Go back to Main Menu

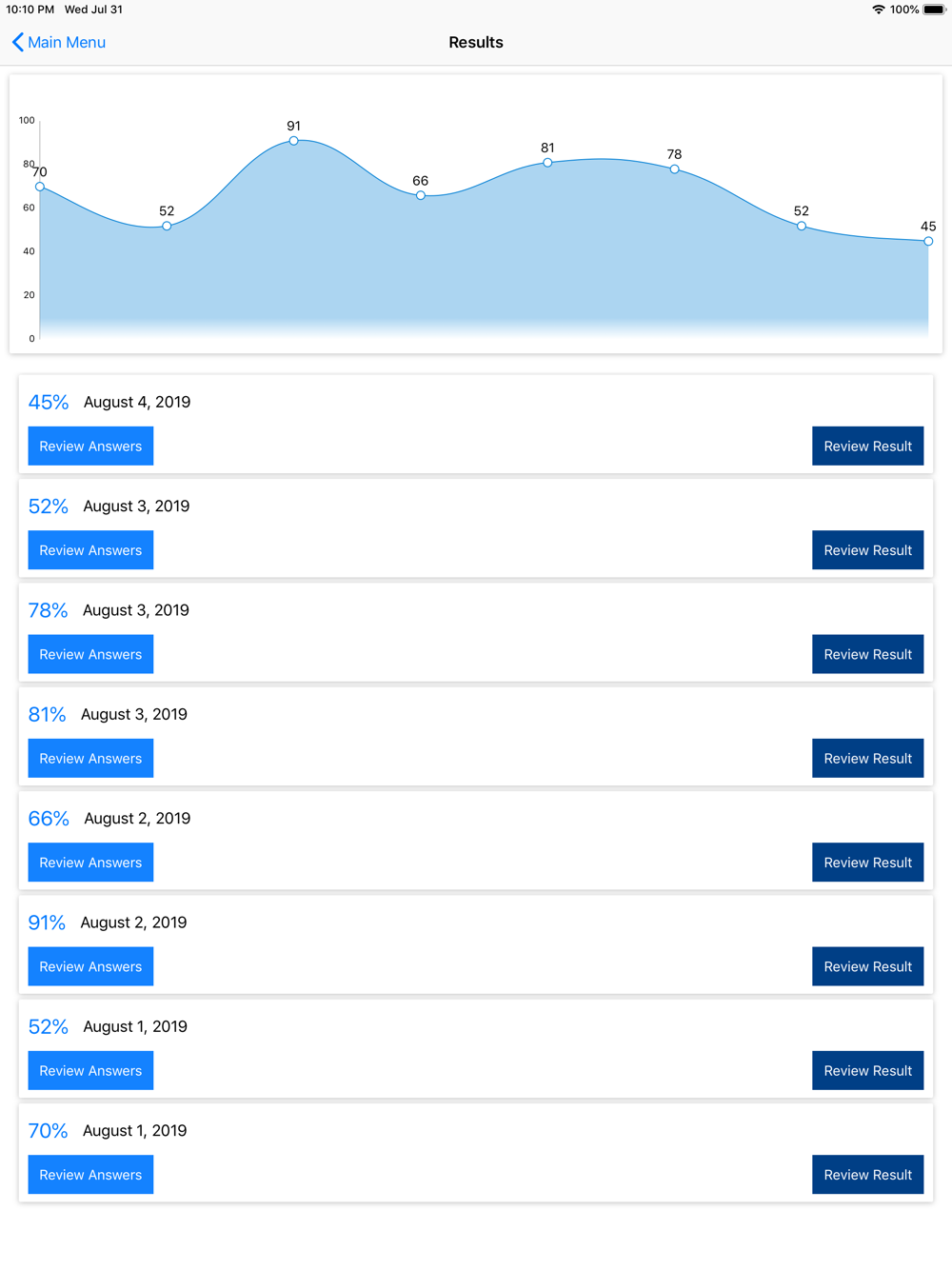[58, 42]
